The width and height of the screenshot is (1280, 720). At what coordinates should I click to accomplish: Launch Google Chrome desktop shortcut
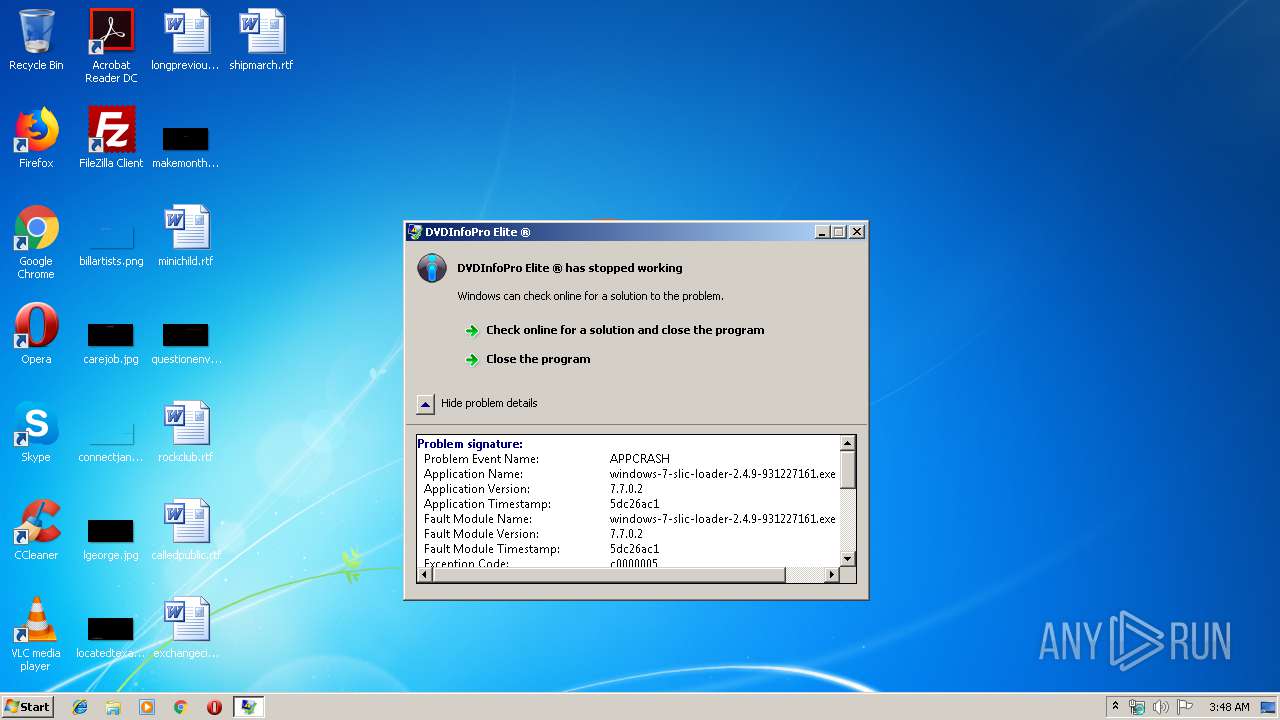[36, 242]
